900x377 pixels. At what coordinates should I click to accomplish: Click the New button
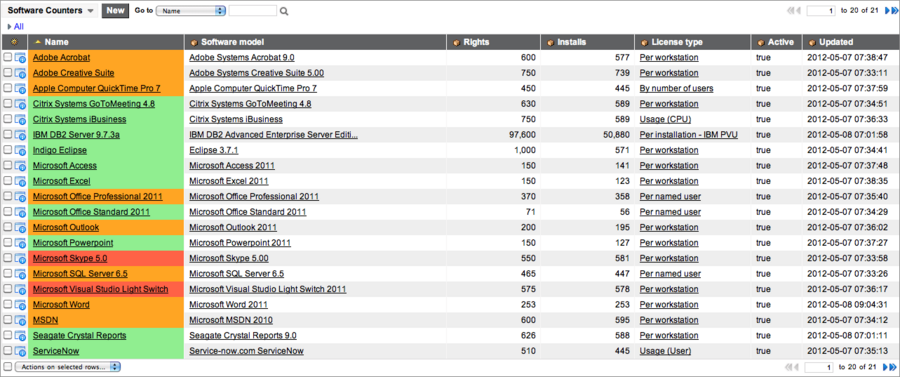(115, 10)
